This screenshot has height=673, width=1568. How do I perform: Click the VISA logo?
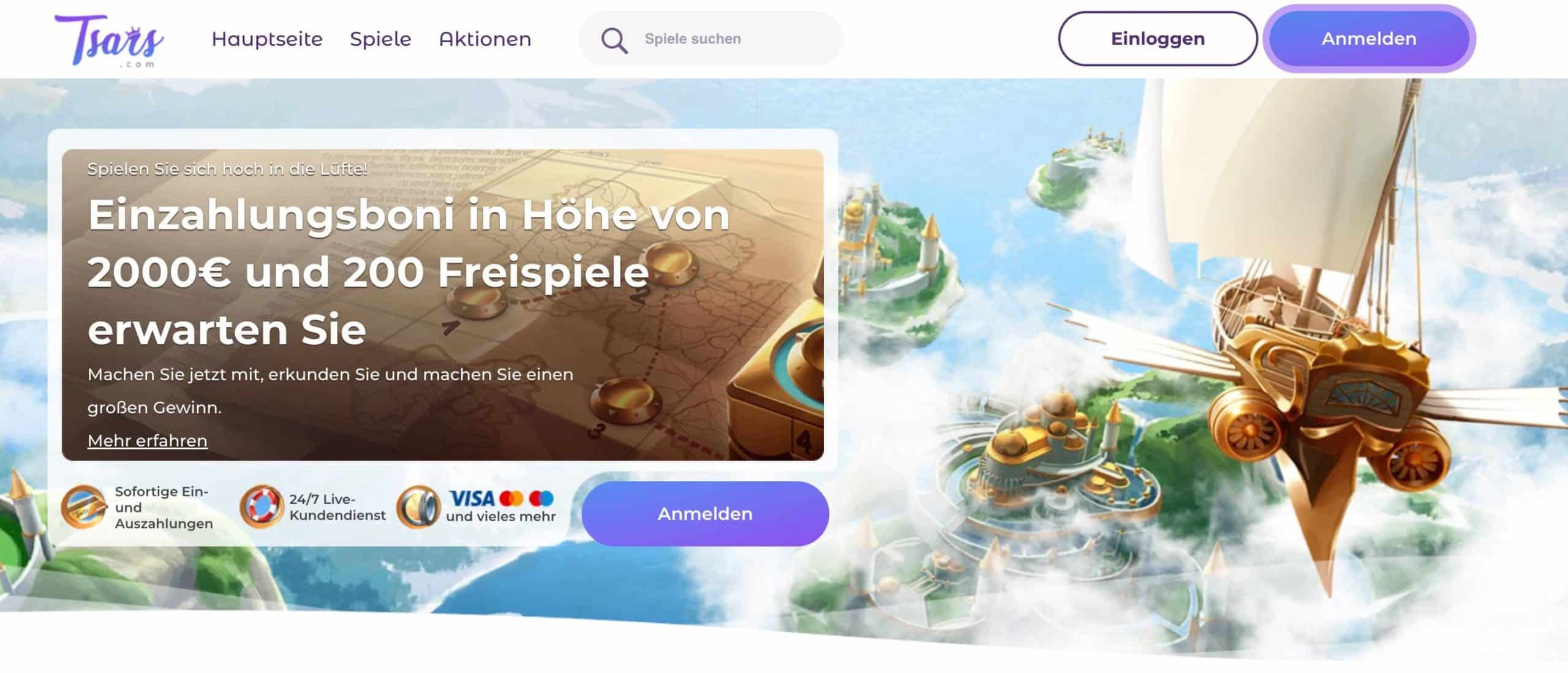coord(472,498)
